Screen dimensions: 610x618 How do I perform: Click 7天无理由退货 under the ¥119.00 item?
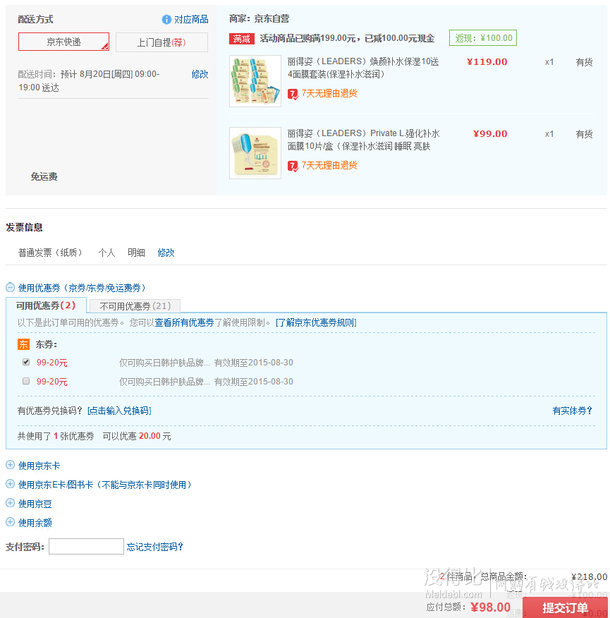329,93
